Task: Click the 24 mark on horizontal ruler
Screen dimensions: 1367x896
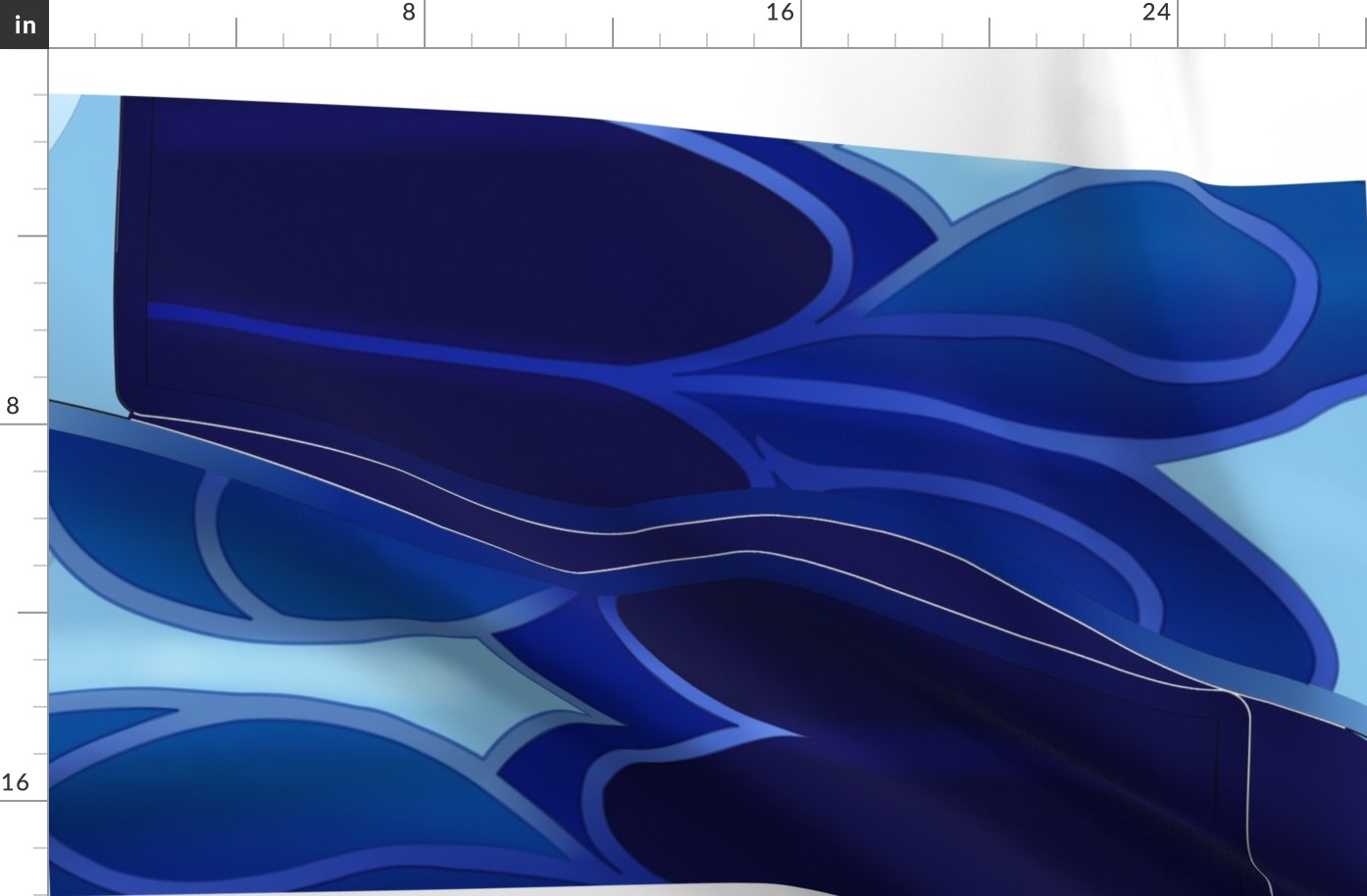Action: (1156, 13)
